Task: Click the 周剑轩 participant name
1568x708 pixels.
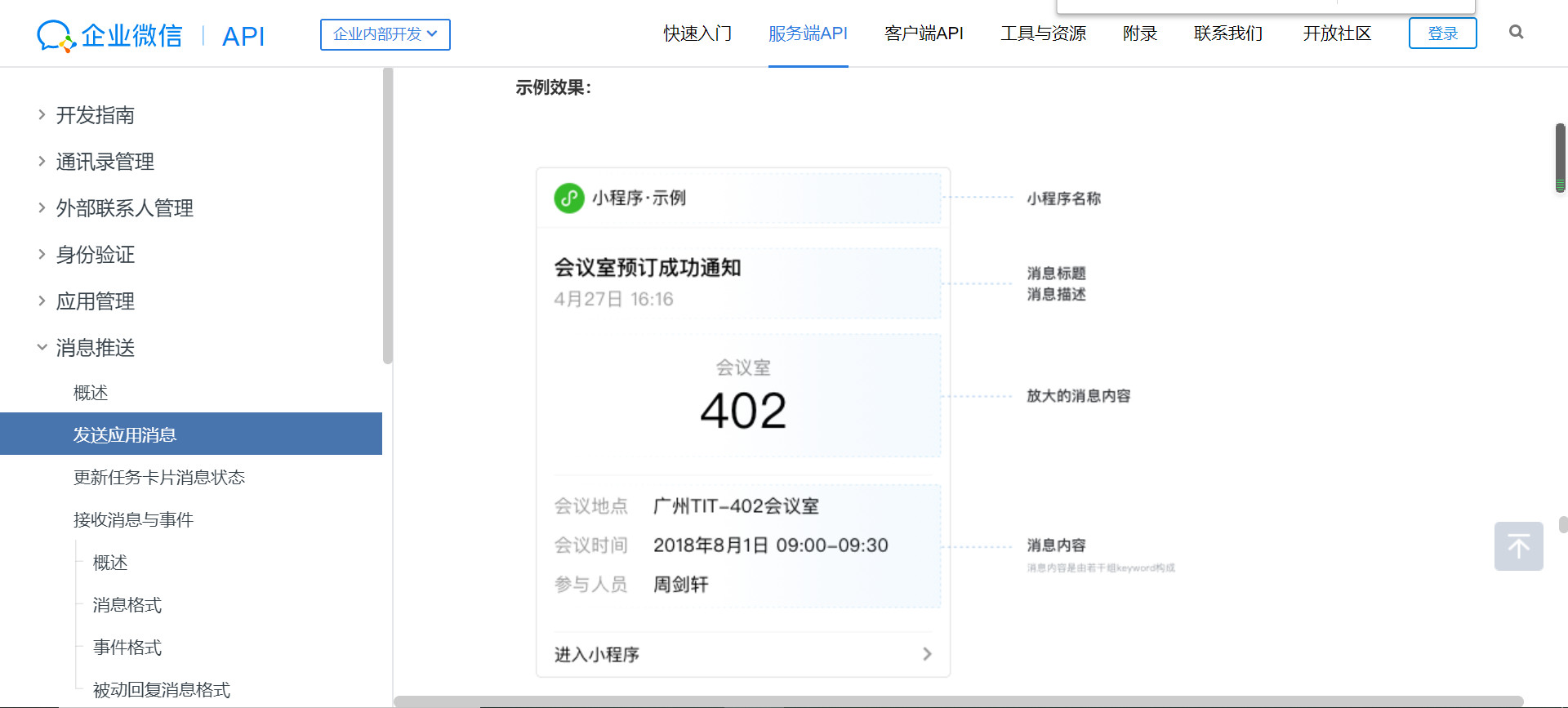Action: (681, 585)
